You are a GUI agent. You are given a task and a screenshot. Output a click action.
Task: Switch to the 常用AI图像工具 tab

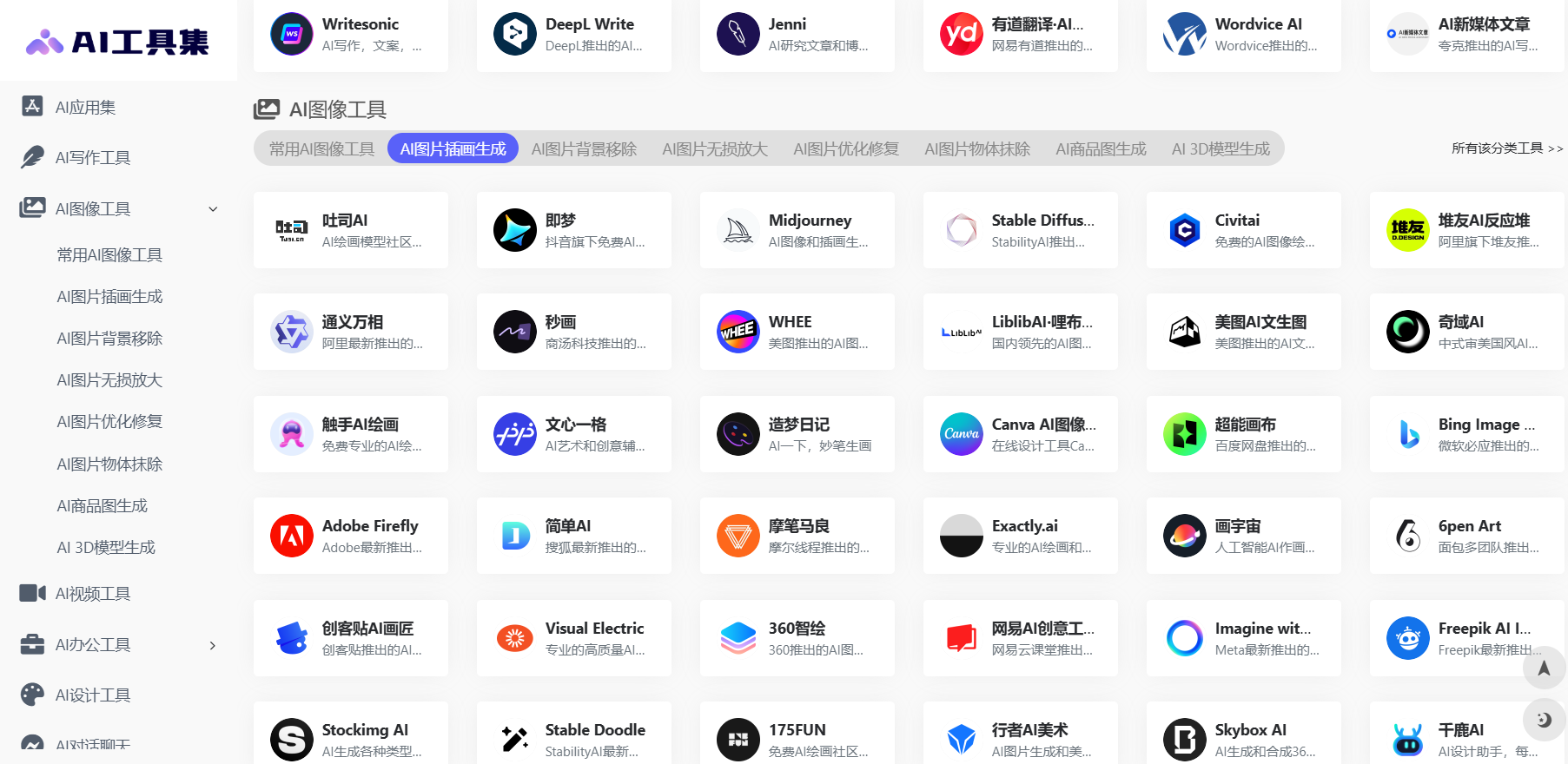pyautogui.click(x=321, y=149)
